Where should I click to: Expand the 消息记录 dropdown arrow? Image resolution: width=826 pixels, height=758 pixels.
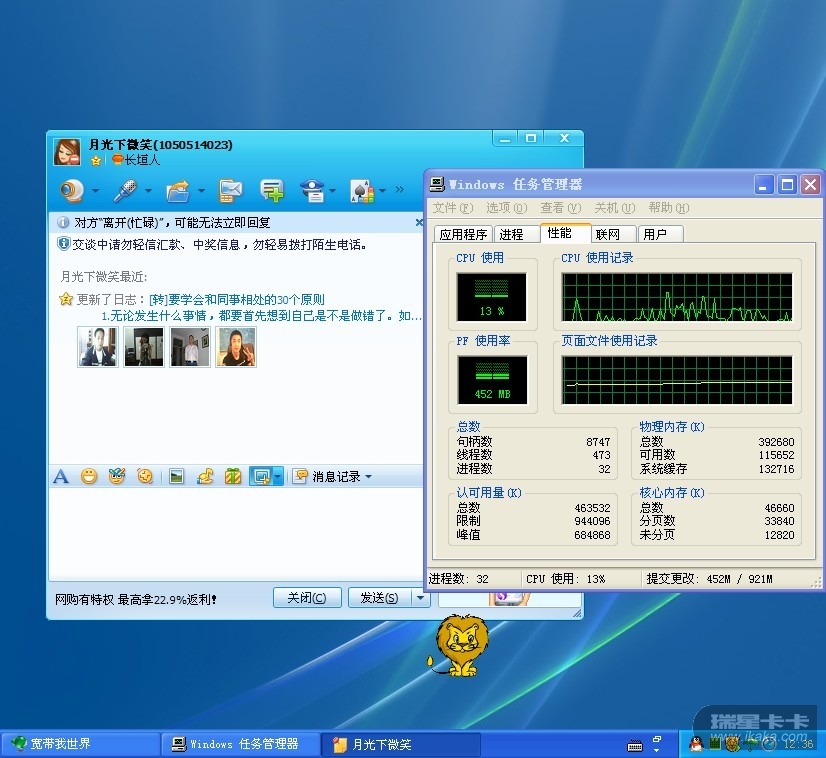click(x=368, y=477)
